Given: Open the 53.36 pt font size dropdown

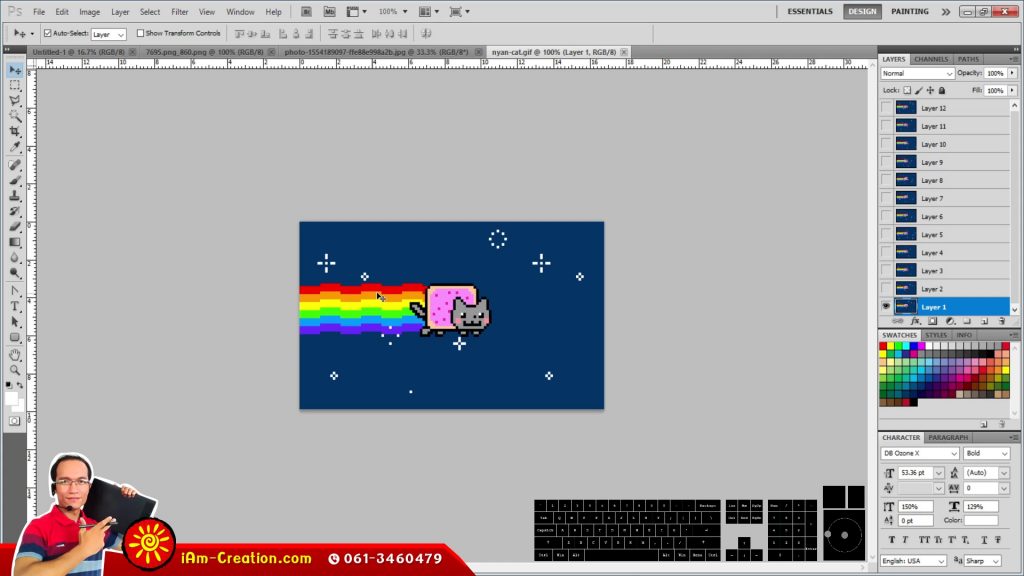Looking at the screenshot, I should pos(938,473).
